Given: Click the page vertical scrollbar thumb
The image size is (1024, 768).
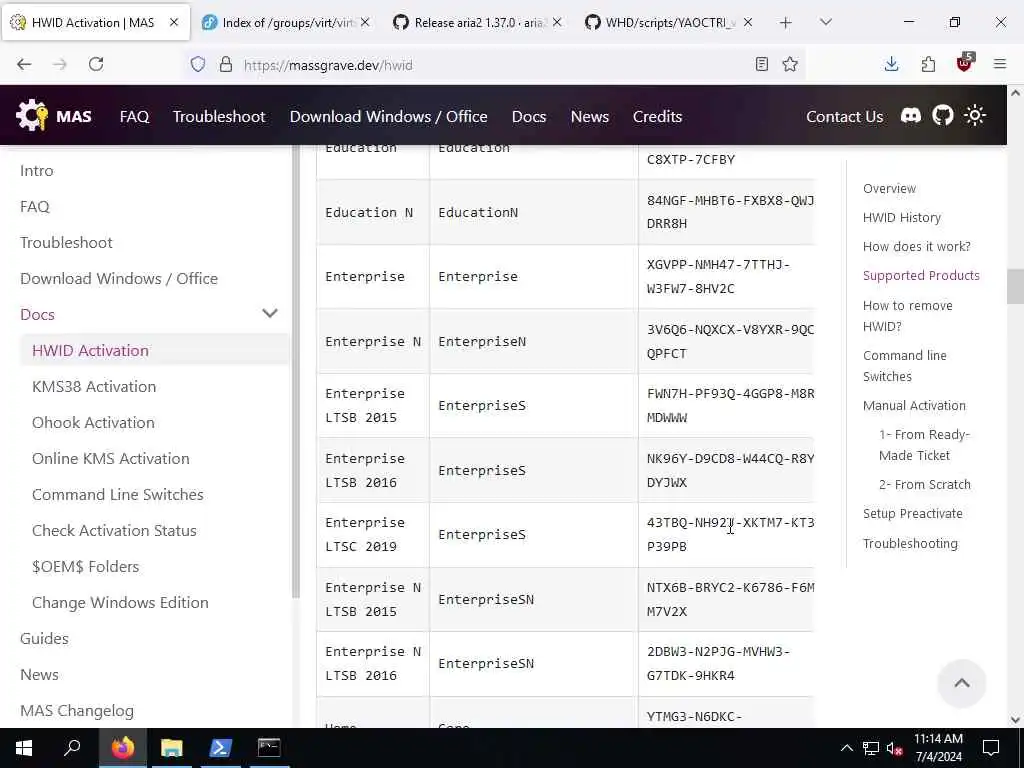Looking at the screenshot, I should click(x=1015, y=286).
